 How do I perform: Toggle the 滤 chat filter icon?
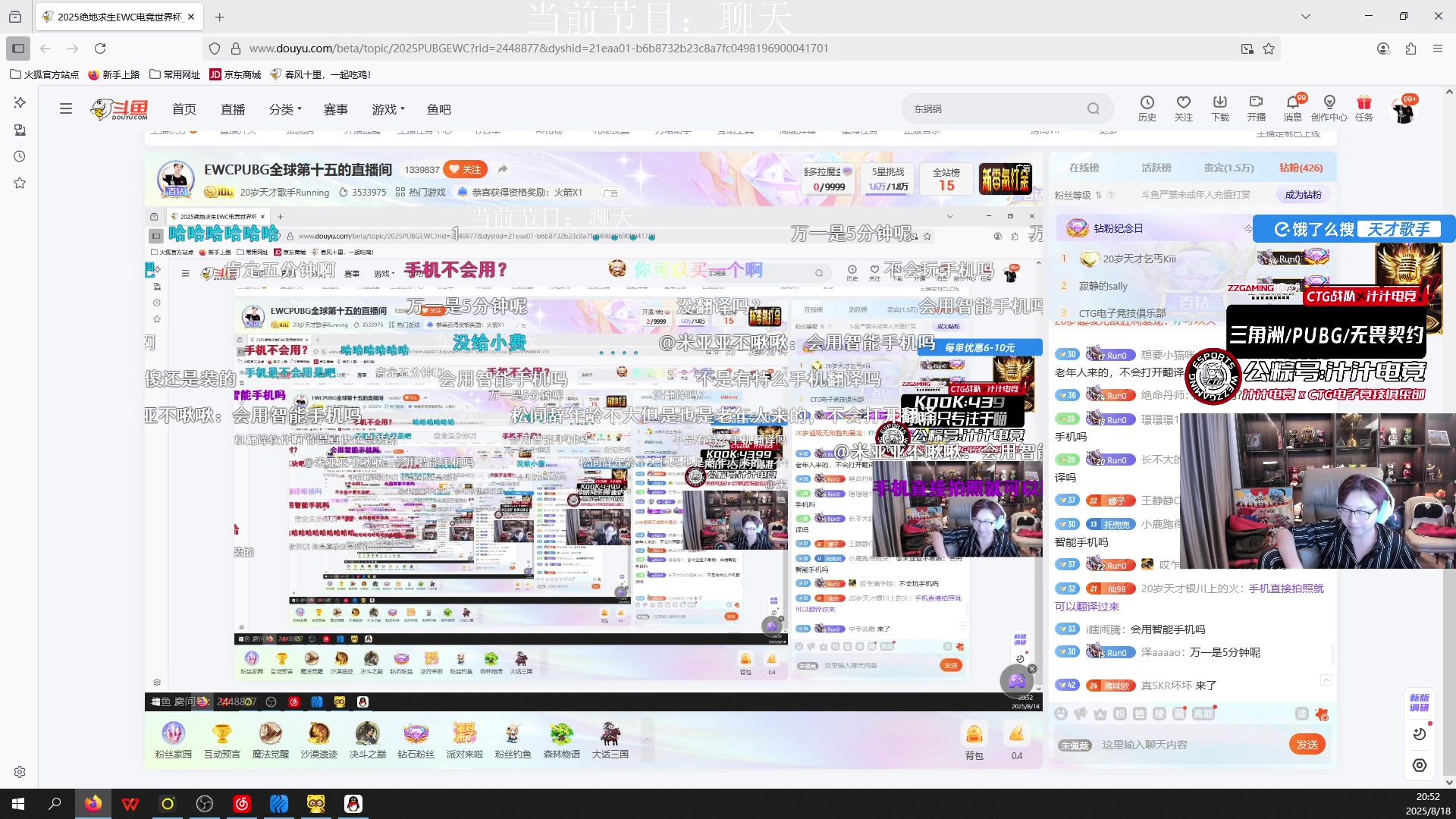click(1302, 714)
